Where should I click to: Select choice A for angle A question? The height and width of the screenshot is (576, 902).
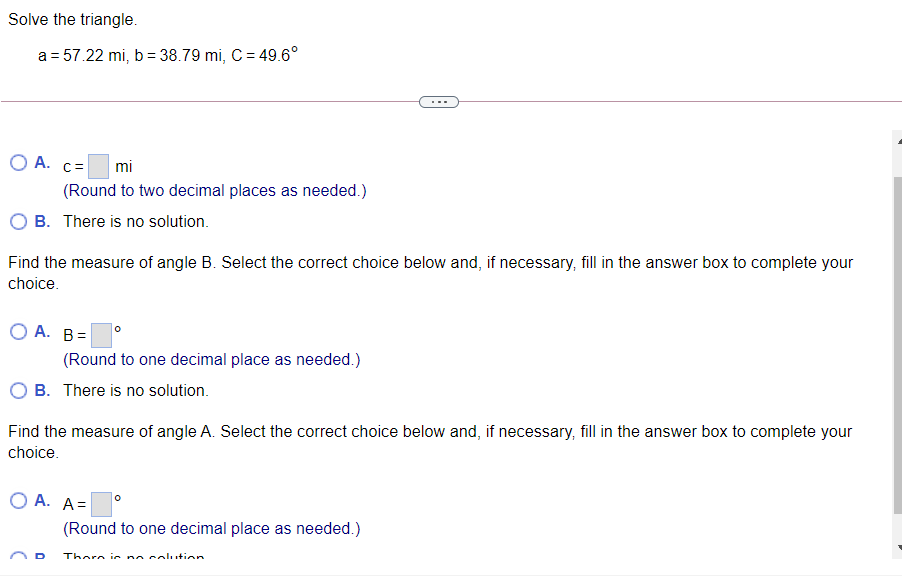pyautogui.click(x=17, y=501)
